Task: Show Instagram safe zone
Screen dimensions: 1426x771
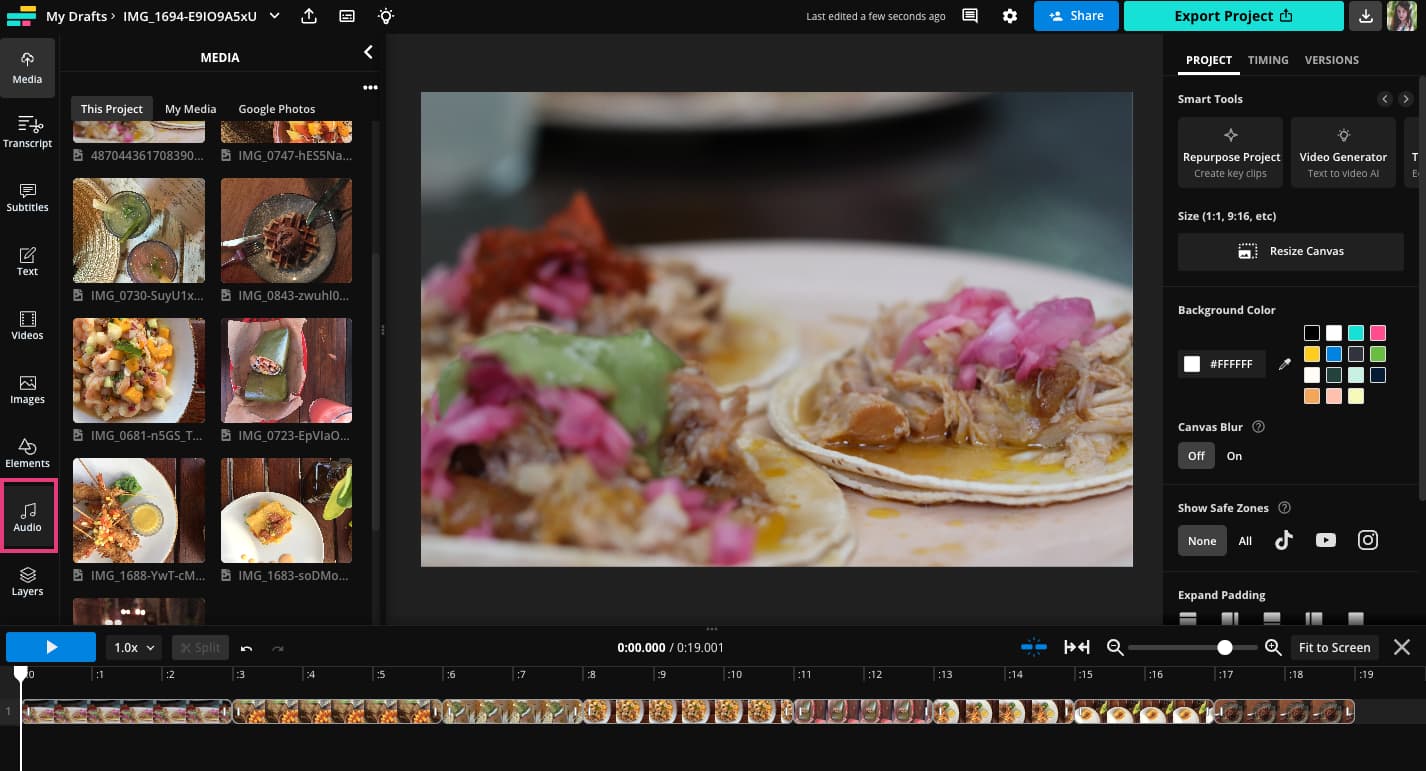Action: coord(1368,541)
